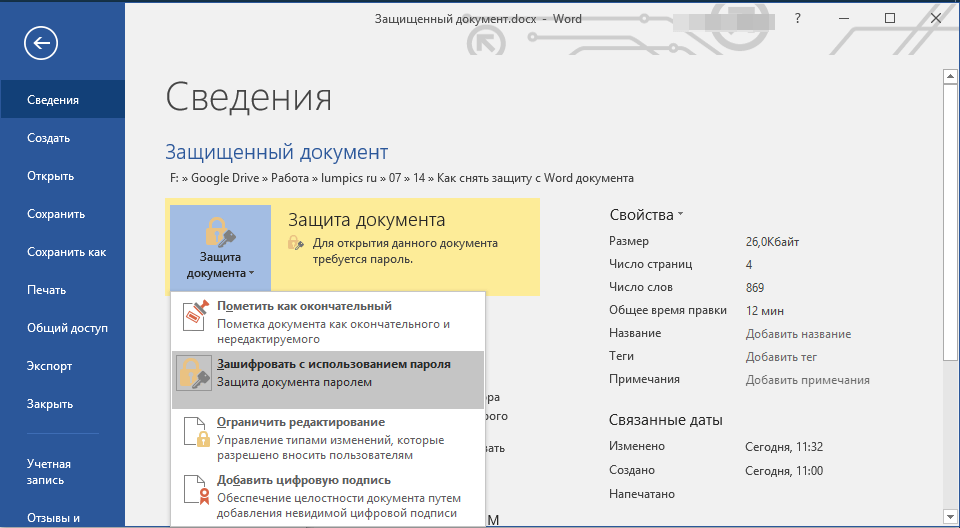Click the 26,0Кбайт size value
This screenshot has width=960, height=528.
(772, 241)
